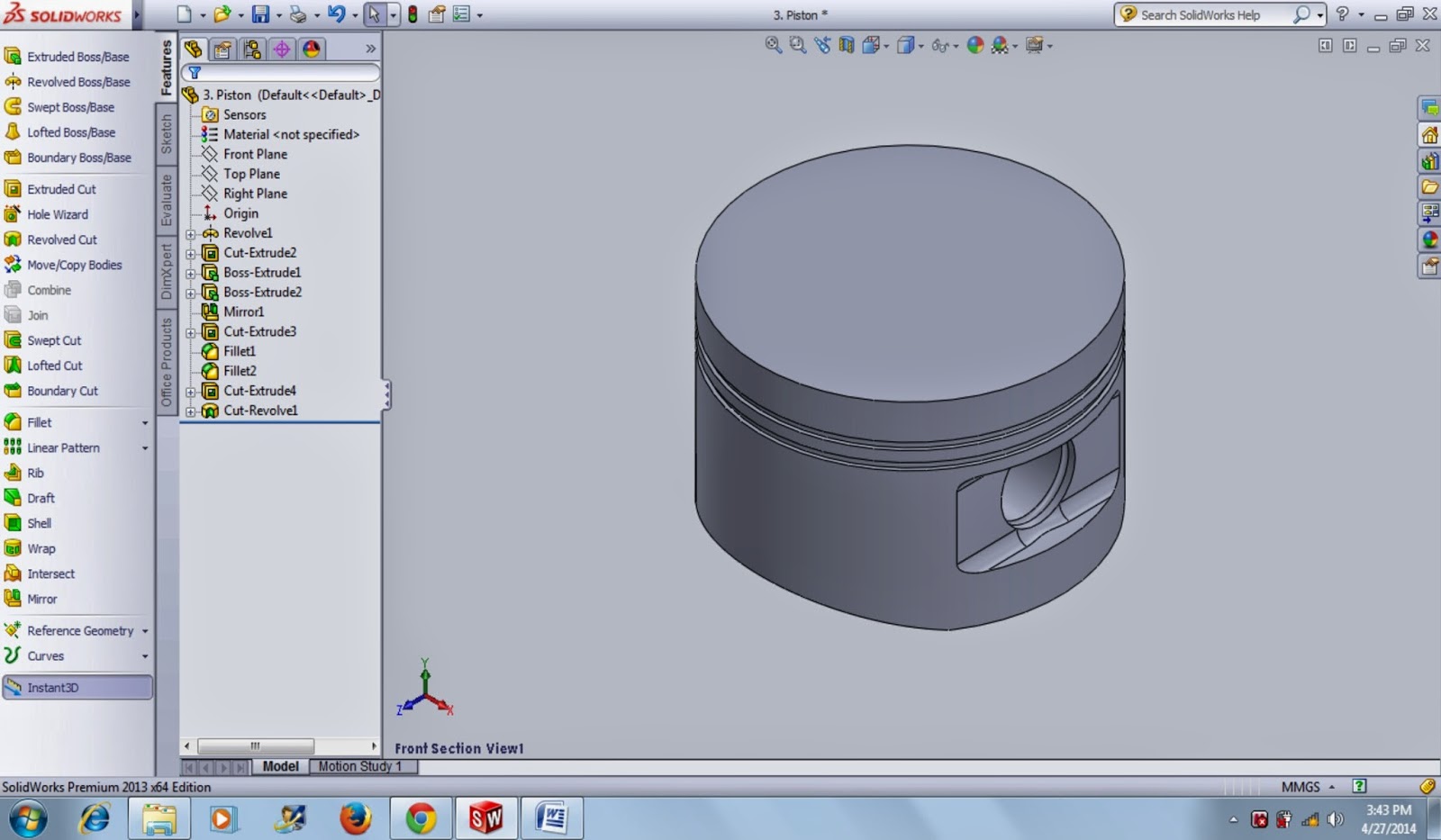Switch to the DimXpertManager tab icon

pos(282,49)
